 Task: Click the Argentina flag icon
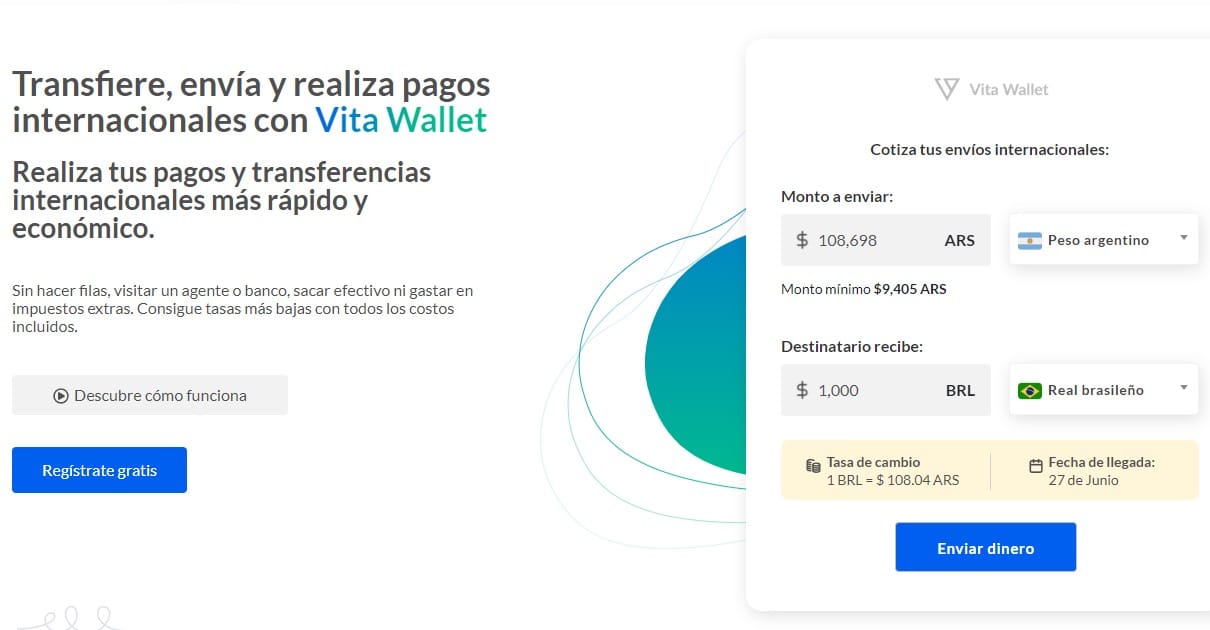pos(1030,240)
